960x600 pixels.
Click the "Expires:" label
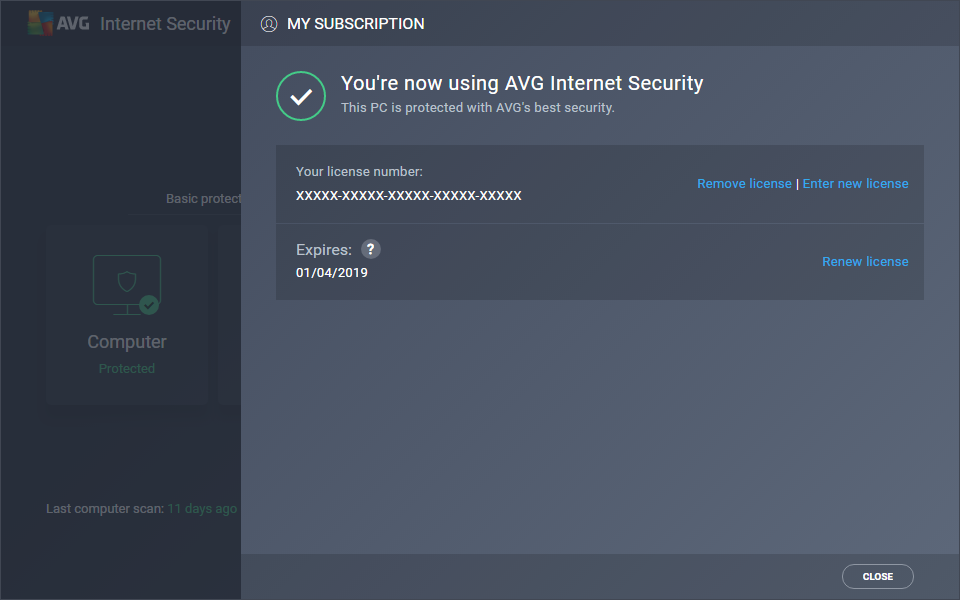(324, 250)
